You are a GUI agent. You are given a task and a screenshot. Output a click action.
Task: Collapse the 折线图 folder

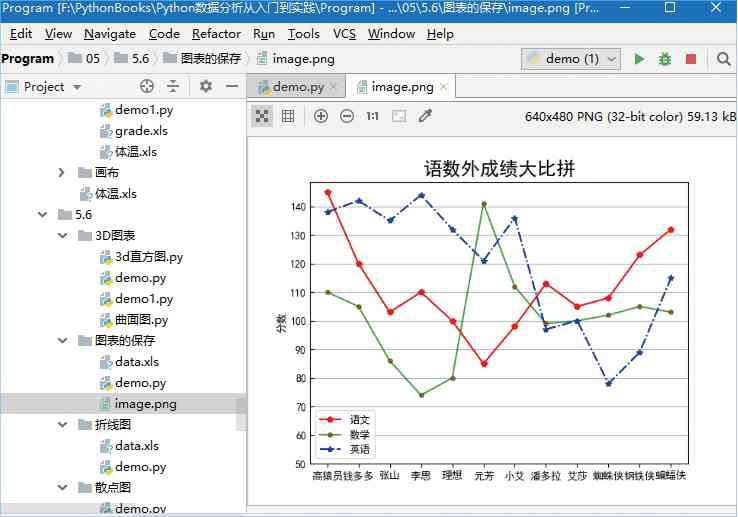pos(62,425)
